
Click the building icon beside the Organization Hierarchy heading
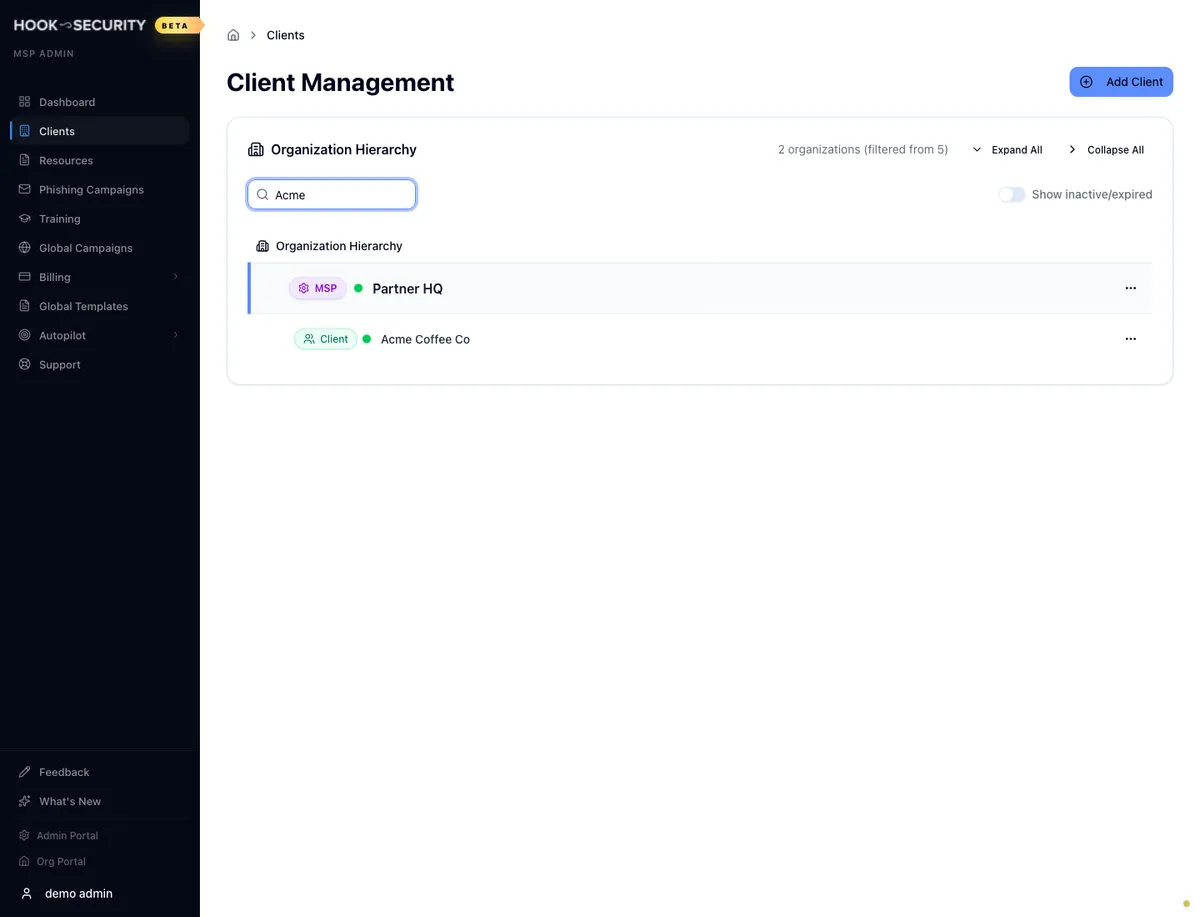click(x=255, y=150)
